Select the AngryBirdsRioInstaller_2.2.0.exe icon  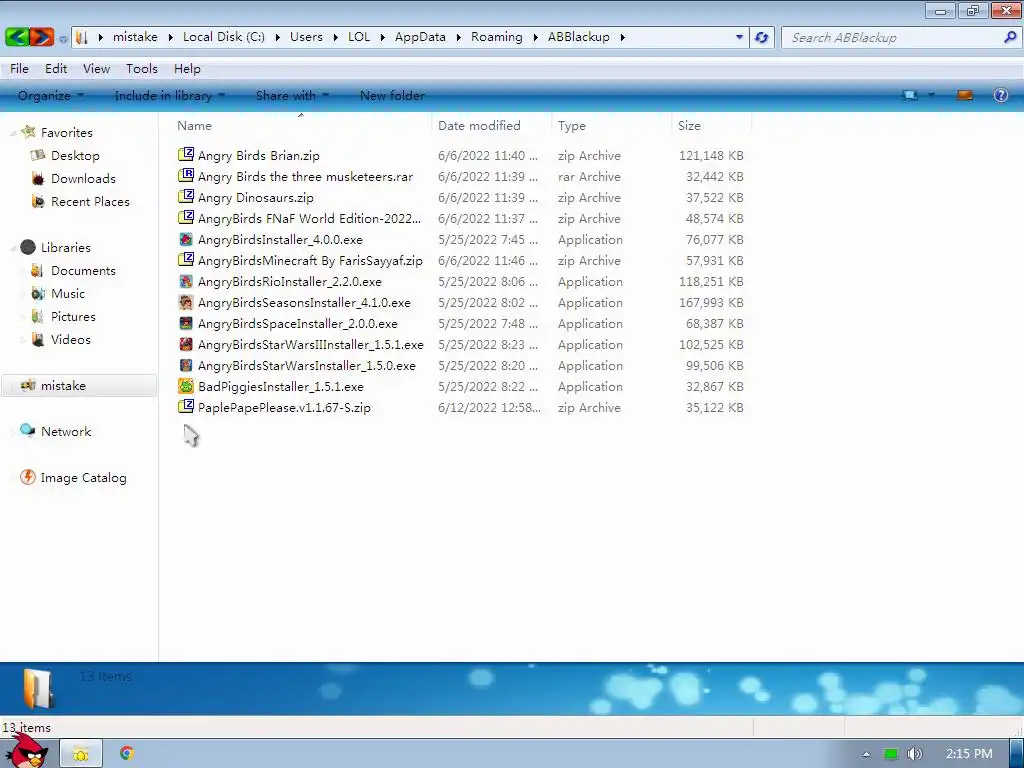[x=186, y=281]
